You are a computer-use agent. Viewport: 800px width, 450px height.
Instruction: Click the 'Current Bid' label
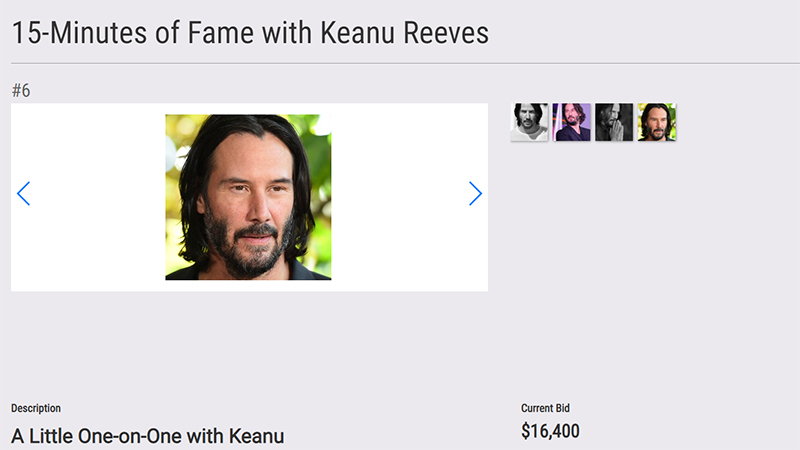[545, 408]
